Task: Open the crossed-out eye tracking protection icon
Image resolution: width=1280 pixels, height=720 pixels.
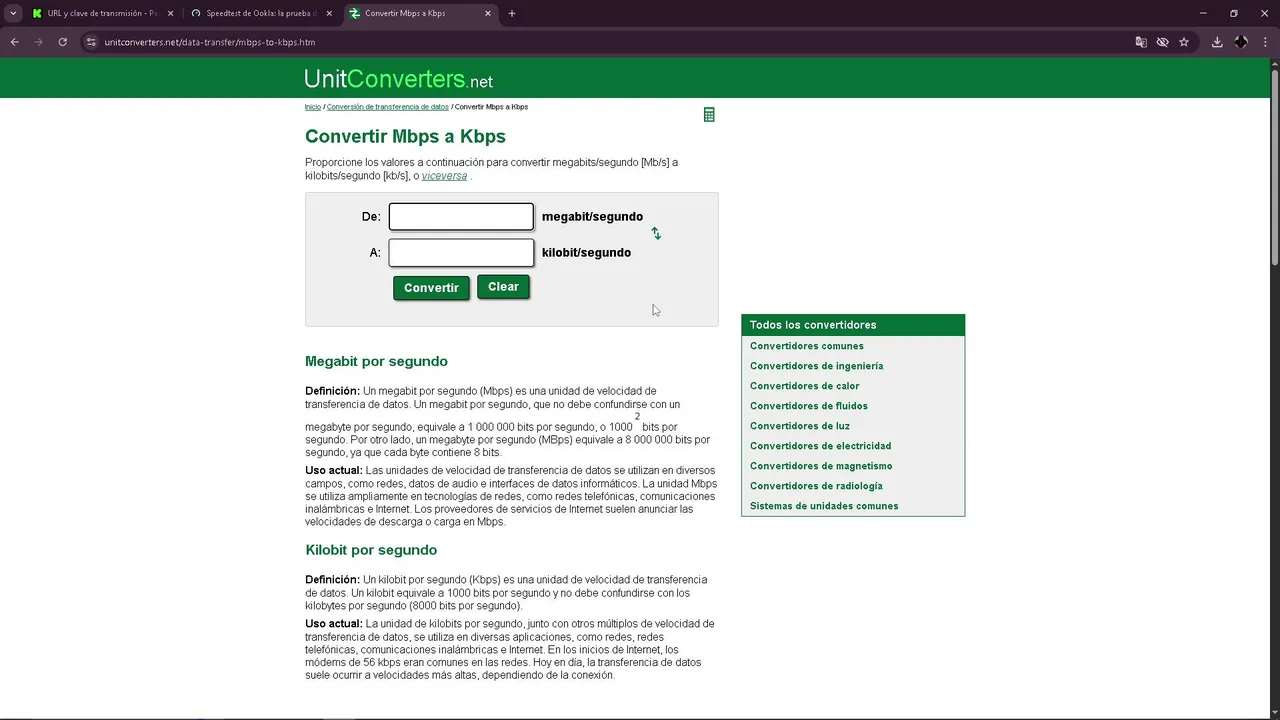Action: [x=1162, y=42]
